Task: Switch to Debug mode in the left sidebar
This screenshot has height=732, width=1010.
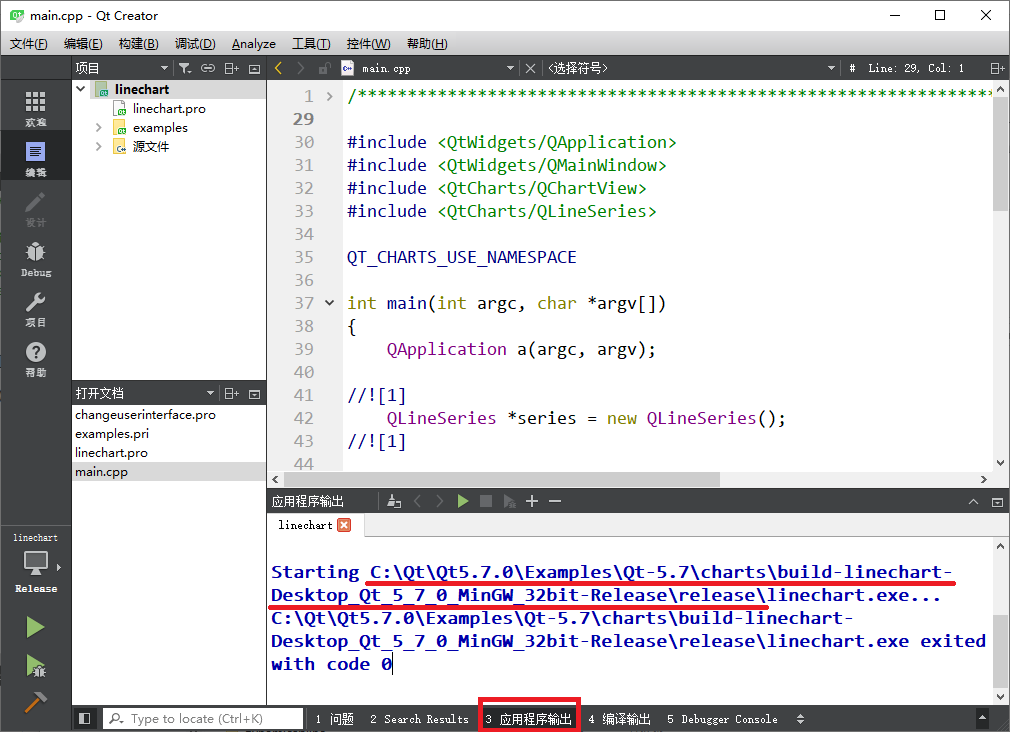Action: [x=35, y=255]
